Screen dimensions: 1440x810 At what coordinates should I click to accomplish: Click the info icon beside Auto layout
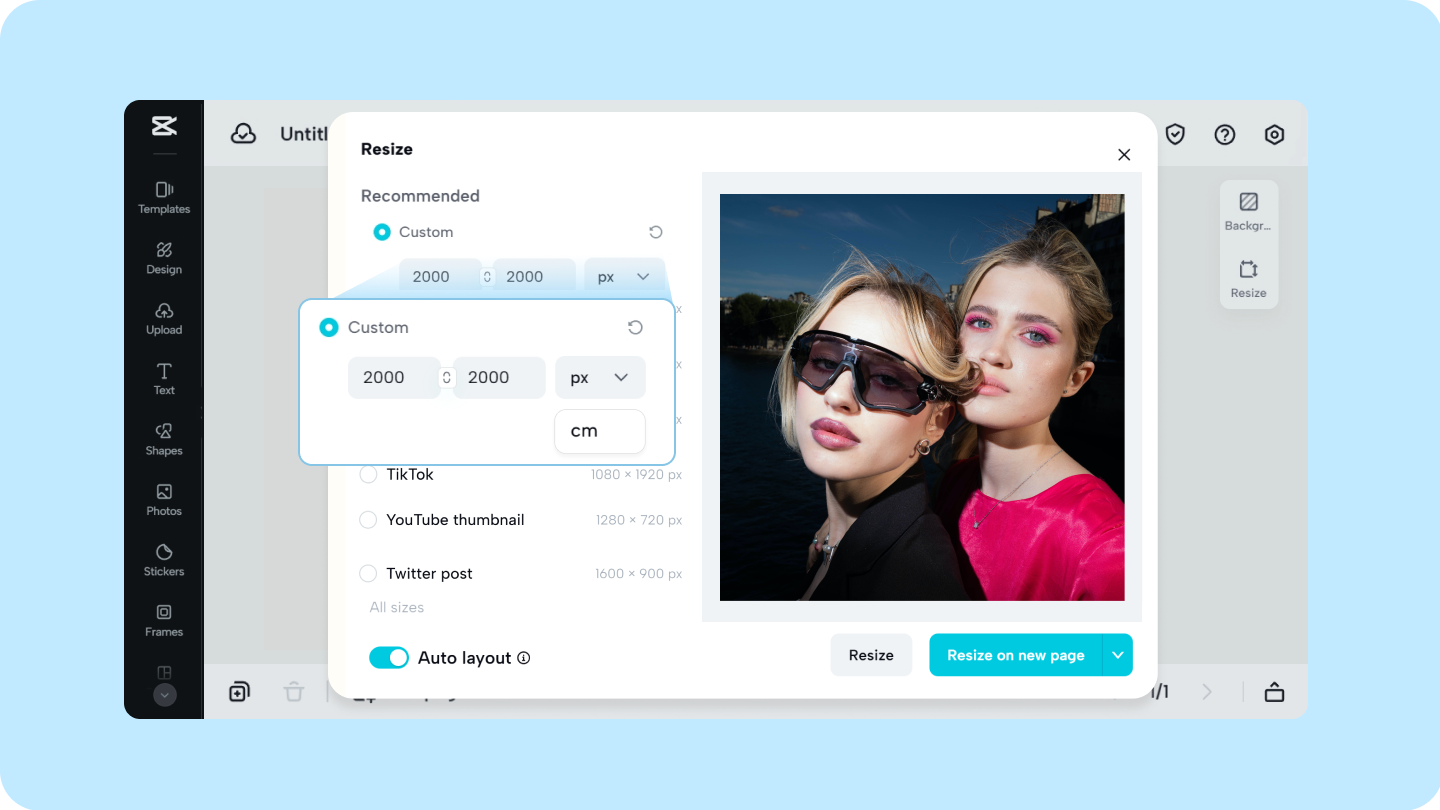coord(524,658)
